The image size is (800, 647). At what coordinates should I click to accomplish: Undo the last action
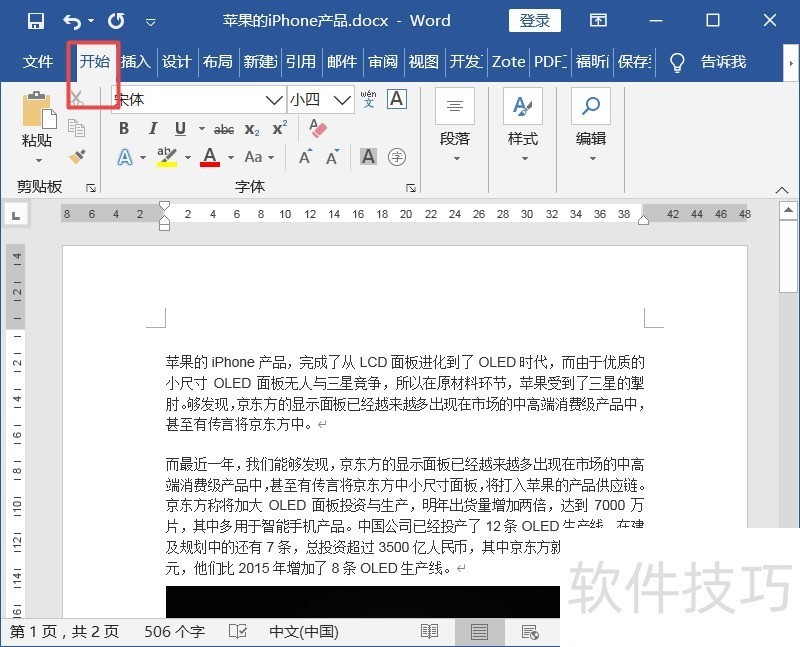[x=72, y=21]
